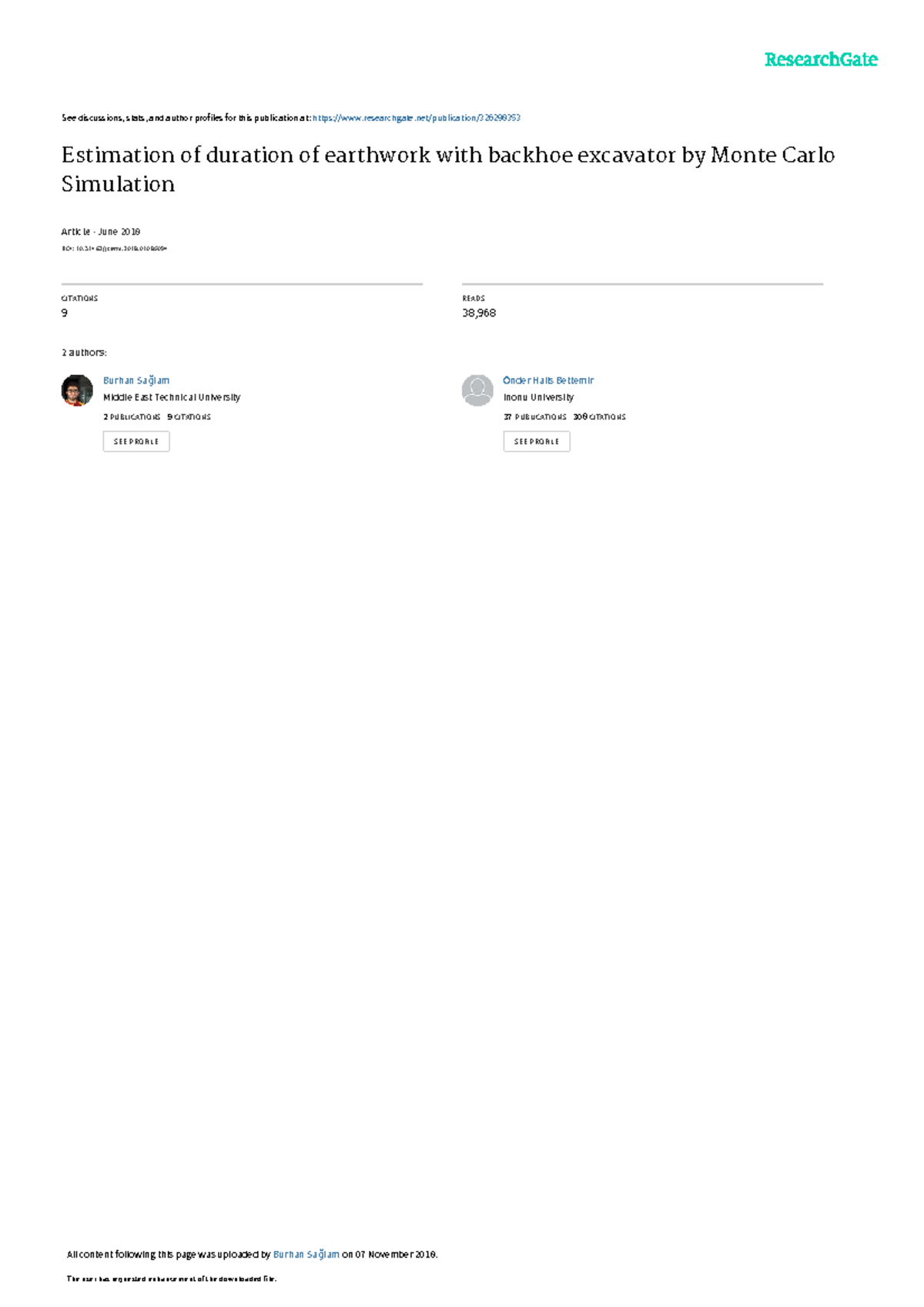Image resolution: width=924 pixels, height=1307 pixels.
Task: Click See Profile under Önder Halis Bettemir
Action: tap(537, 441)
